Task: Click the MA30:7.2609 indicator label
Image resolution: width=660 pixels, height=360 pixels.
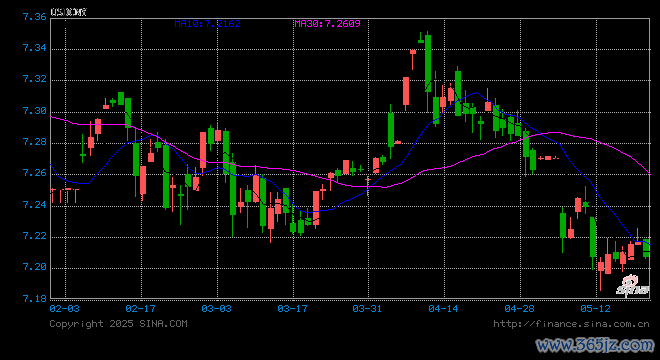Action: point(327,24)
